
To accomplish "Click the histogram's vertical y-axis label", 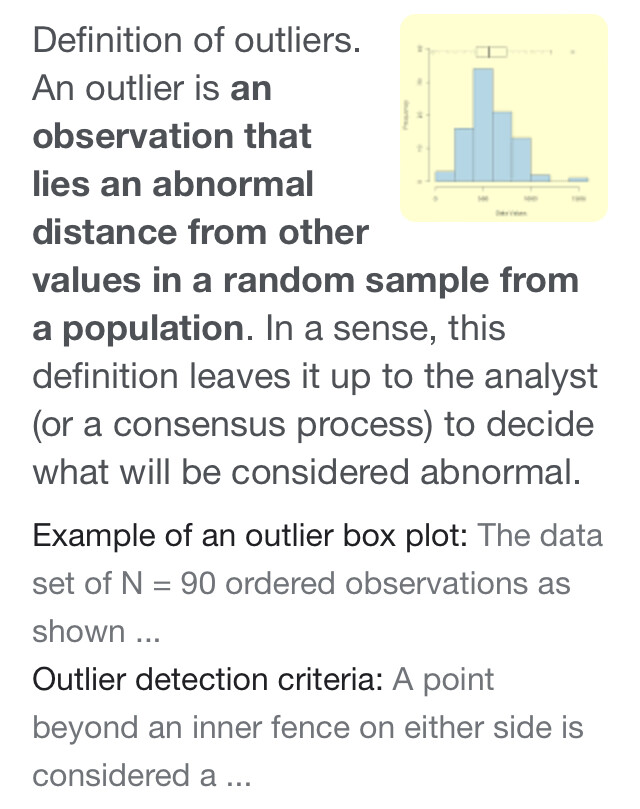I will pos(406,115).
